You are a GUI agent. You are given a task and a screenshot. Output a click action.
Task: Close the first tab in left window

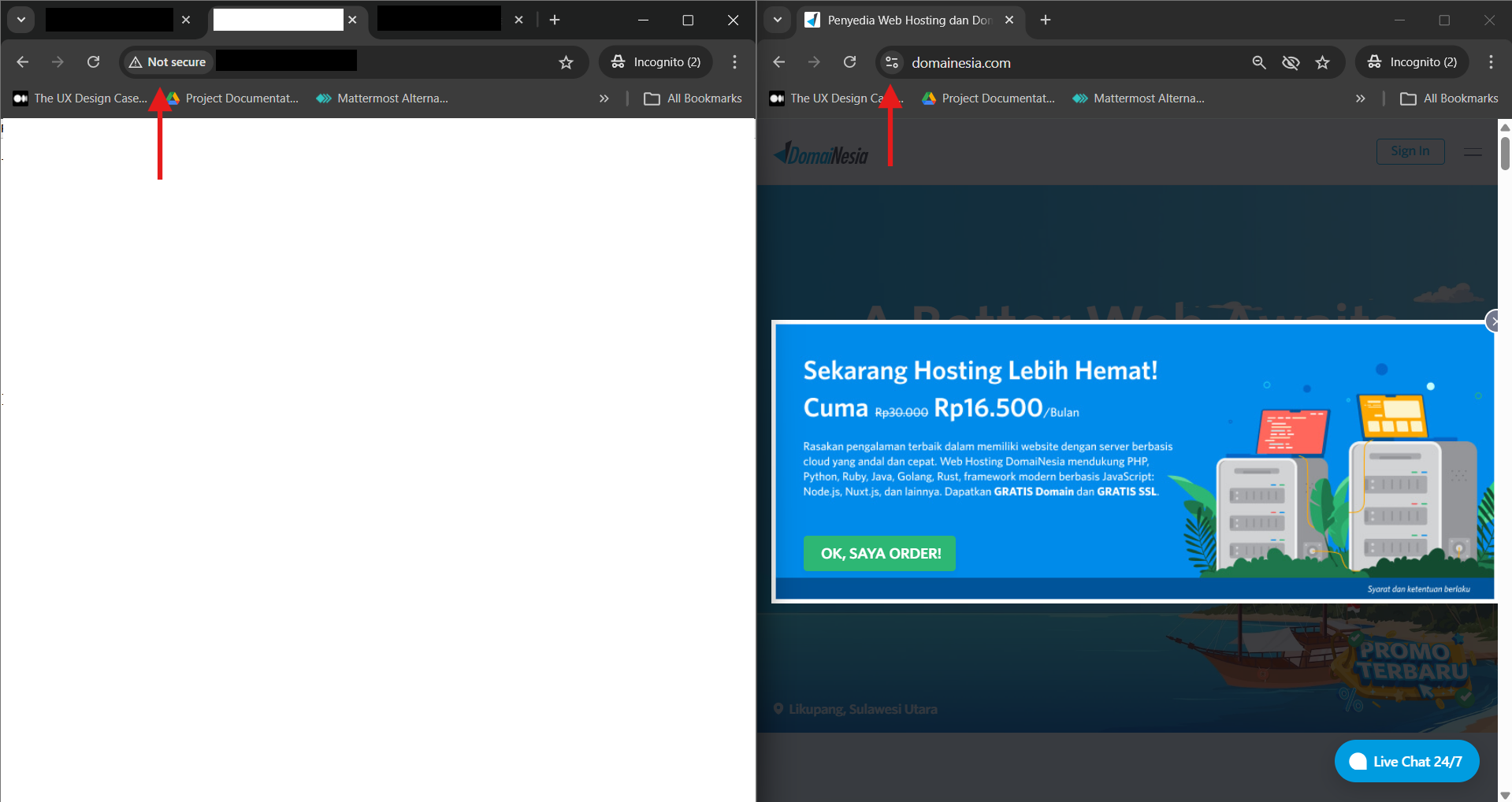pos(186,20)
